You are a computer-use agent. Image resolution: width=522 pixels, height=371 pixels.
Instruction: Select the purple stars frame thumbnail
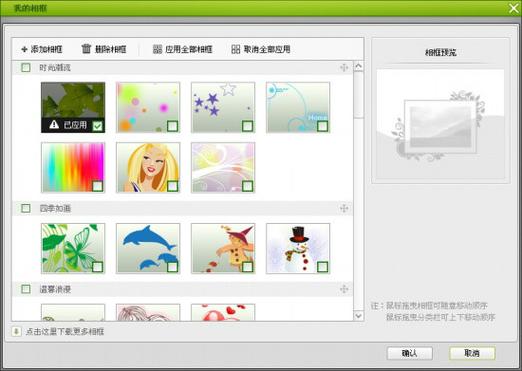coord(223,107)
